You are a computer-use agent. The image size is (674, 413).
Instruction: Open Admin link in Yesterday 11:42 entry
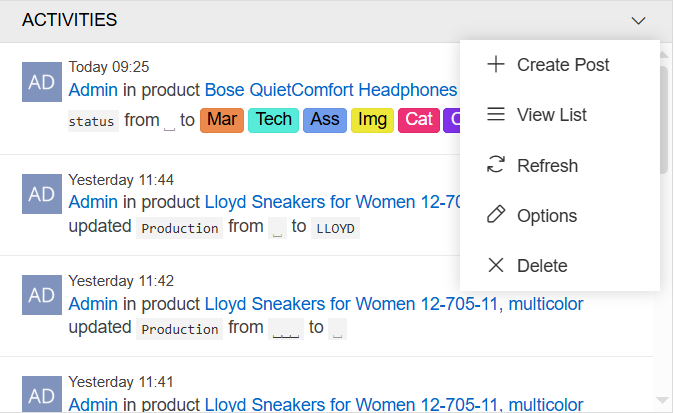pyautogui.click(x=93, y=303)
